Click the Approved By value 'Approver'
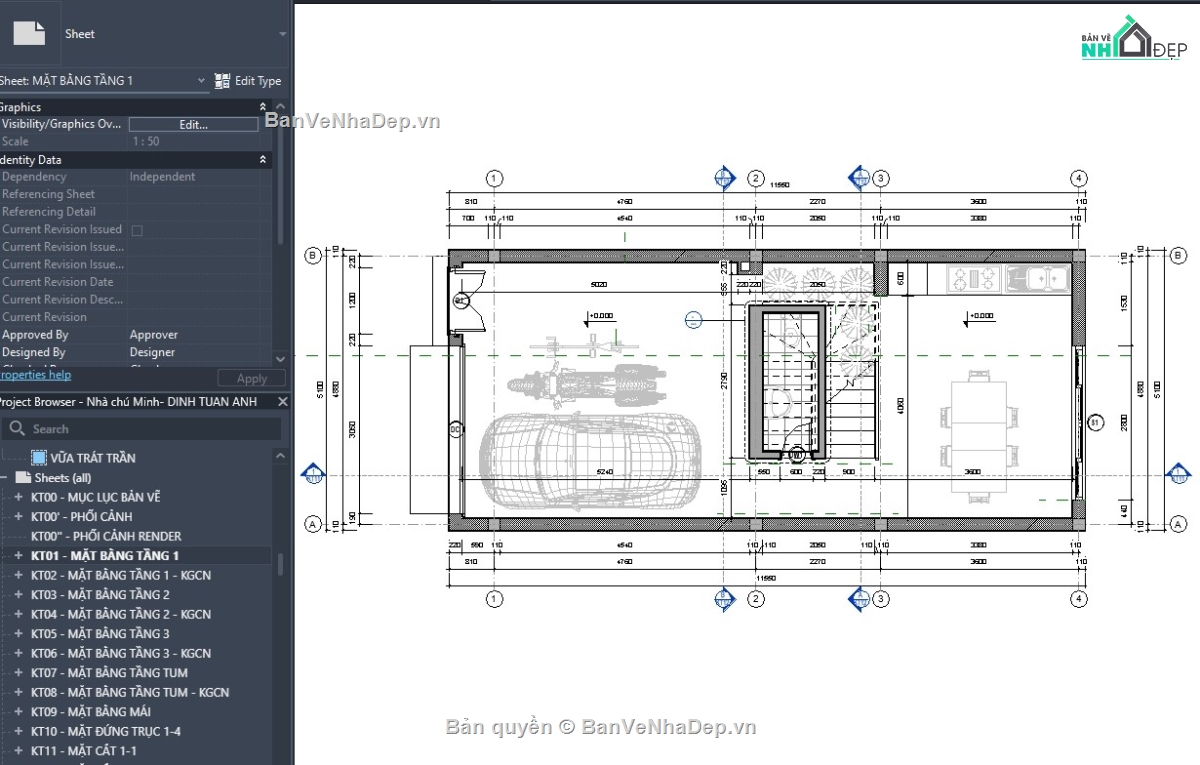Viewport: 1200px width, 765px height. [153, 335]
